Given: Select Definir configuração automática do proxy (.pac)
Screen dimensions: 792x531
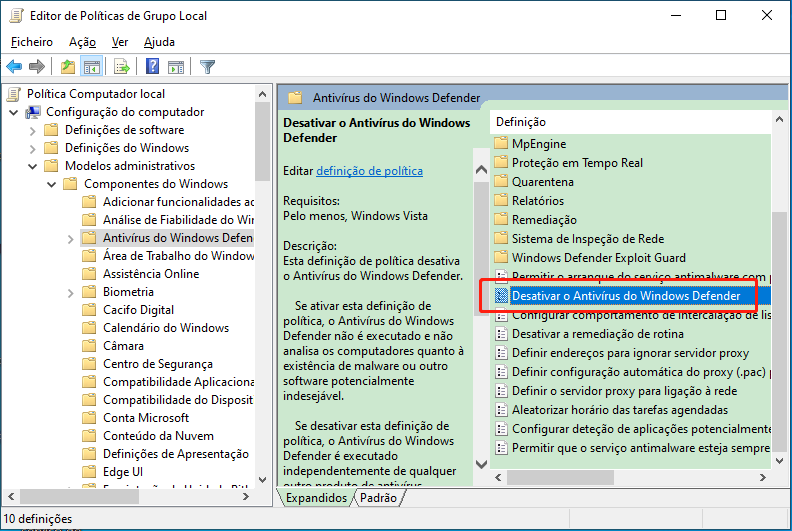Looking at the screenshot, I should (641, 372).
